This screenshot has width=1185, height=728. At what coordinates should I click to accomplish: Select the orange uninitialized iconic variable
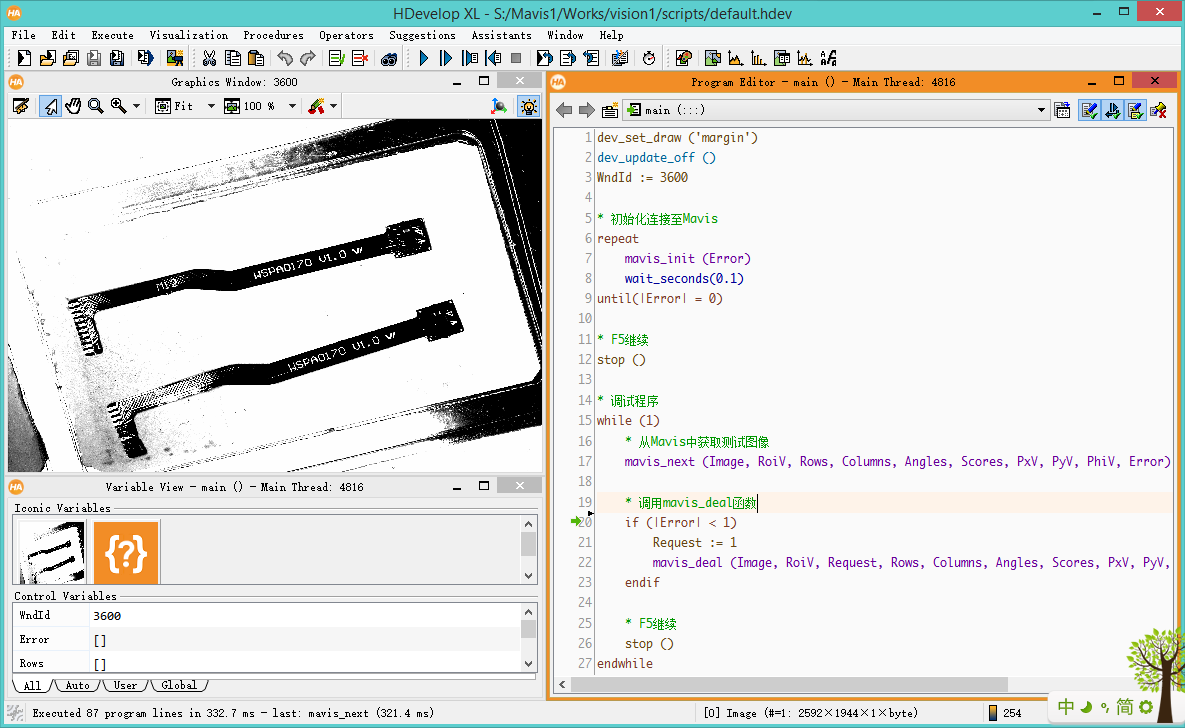(x=126, y=553)
